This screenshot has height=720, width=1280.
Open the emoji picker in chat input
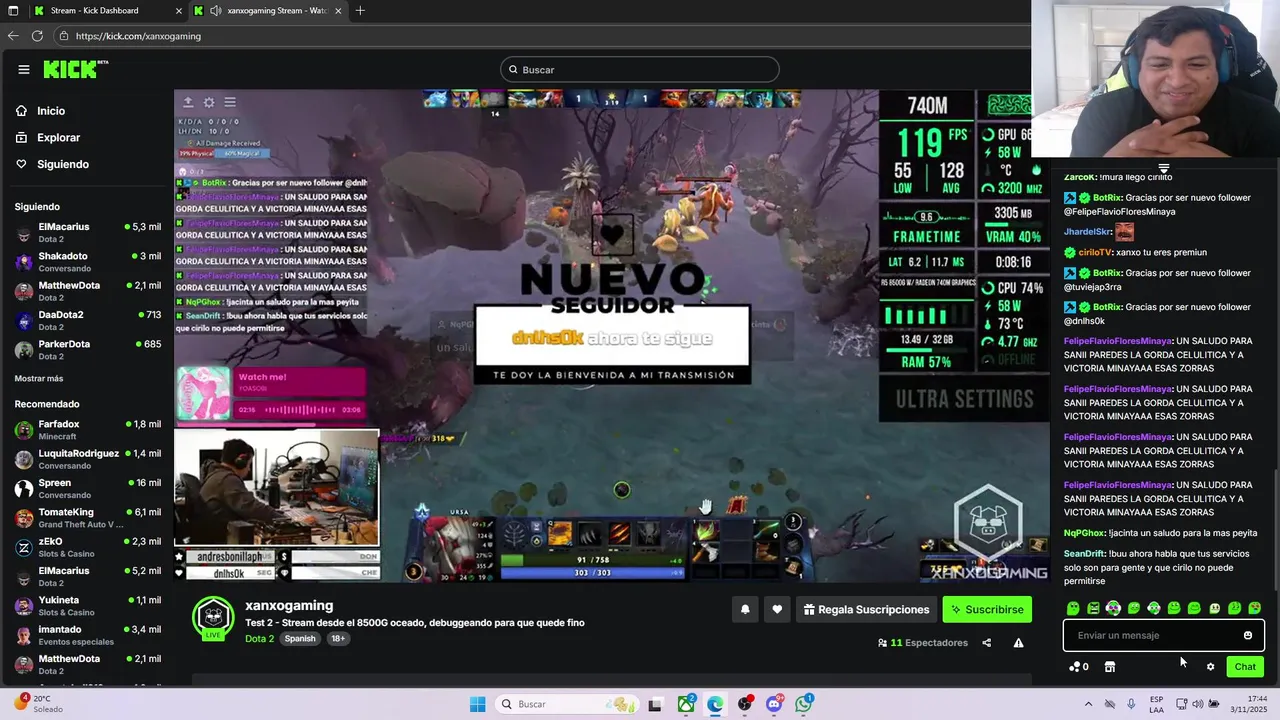tap(1248, 635)
